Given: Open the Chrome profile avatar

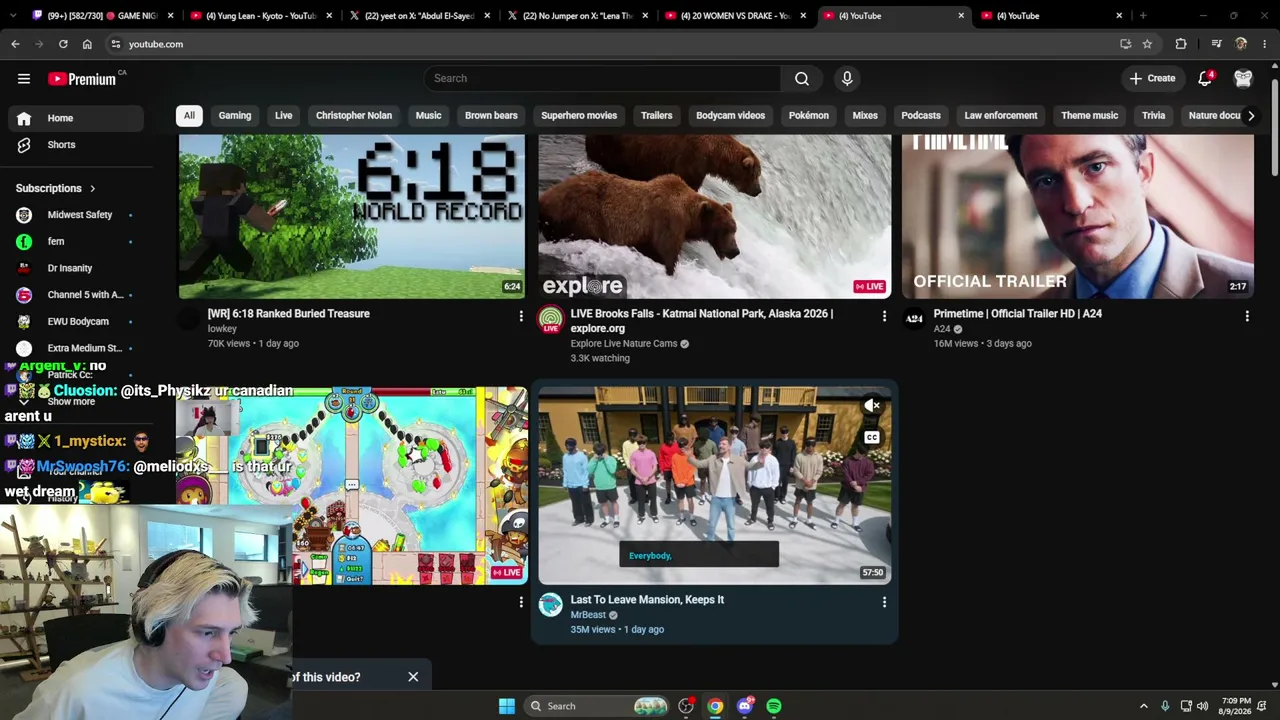Looking at the screenshot, I should (1241, 44).
